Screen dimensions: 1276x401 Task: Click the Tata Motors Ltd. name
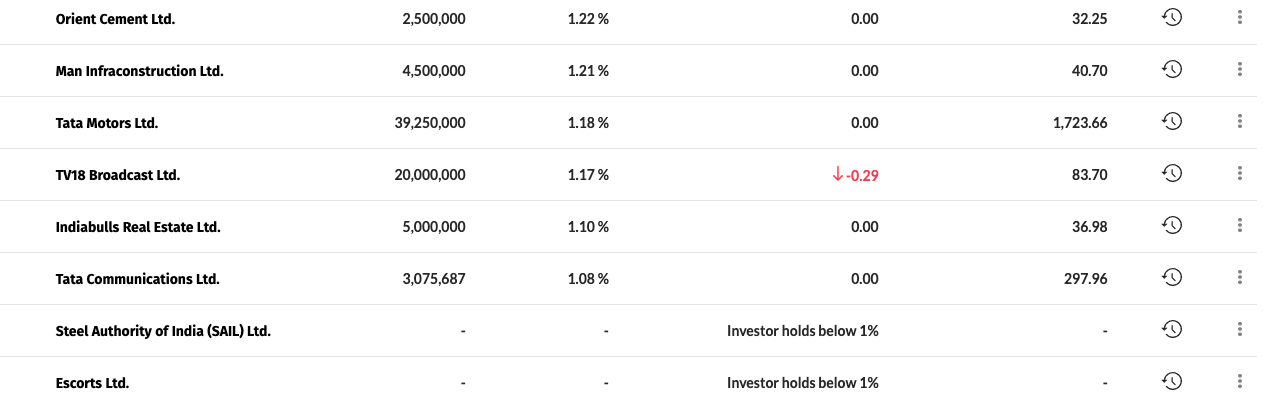107,123
